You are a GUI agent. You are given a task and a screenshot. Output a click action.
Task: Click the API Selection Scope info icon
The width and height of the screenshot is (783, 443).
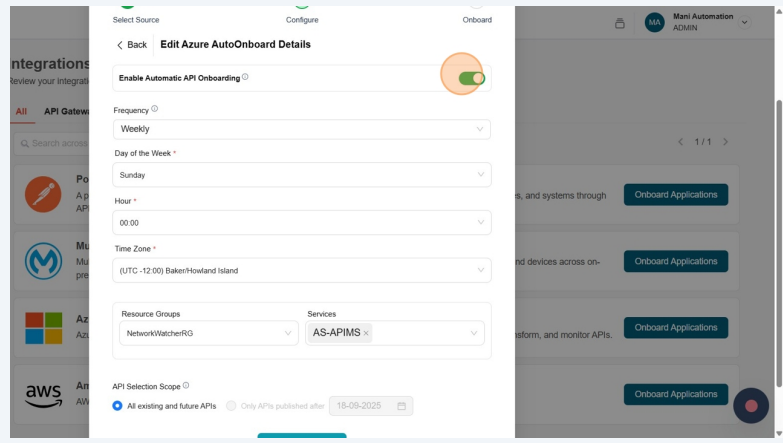[187, 385]
